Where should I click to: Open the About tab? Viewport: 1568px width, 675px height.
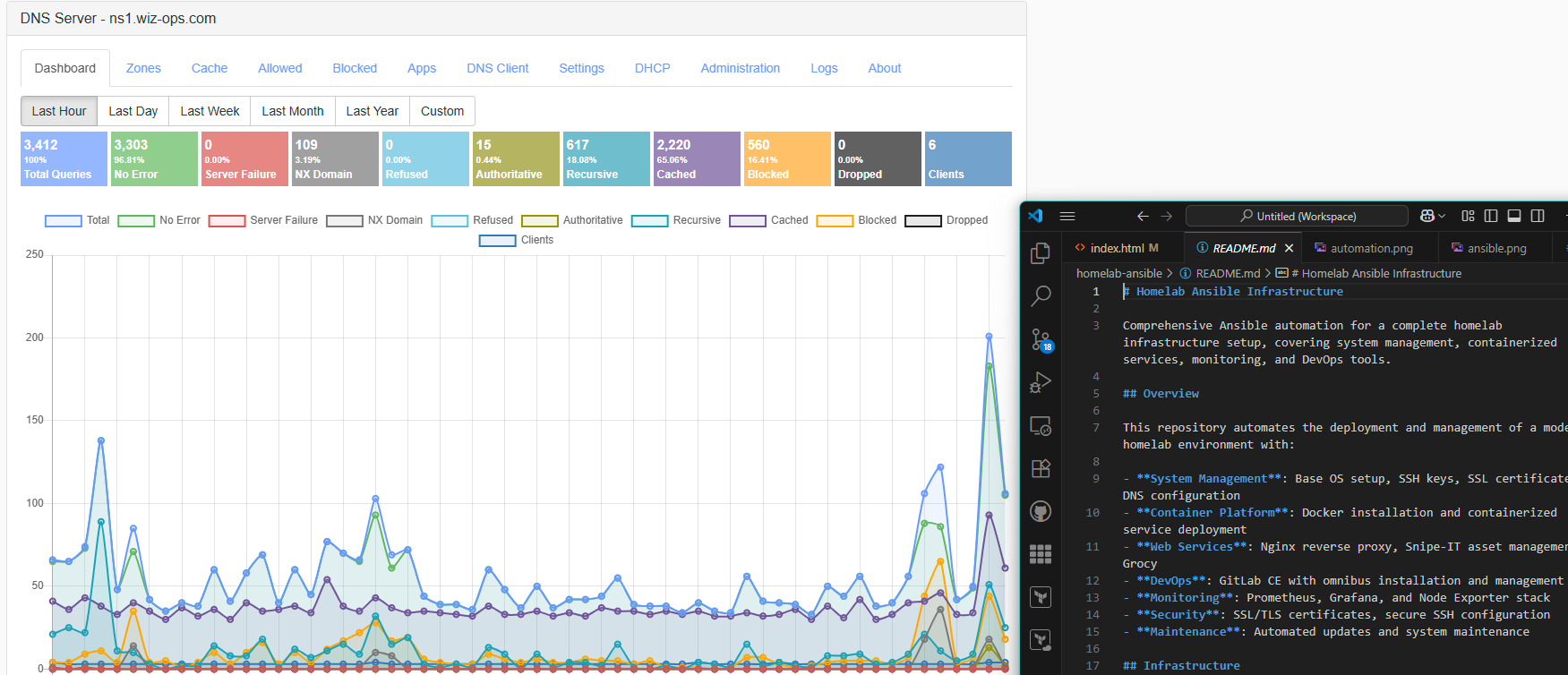pyautogui.click(x=885, y=68)
